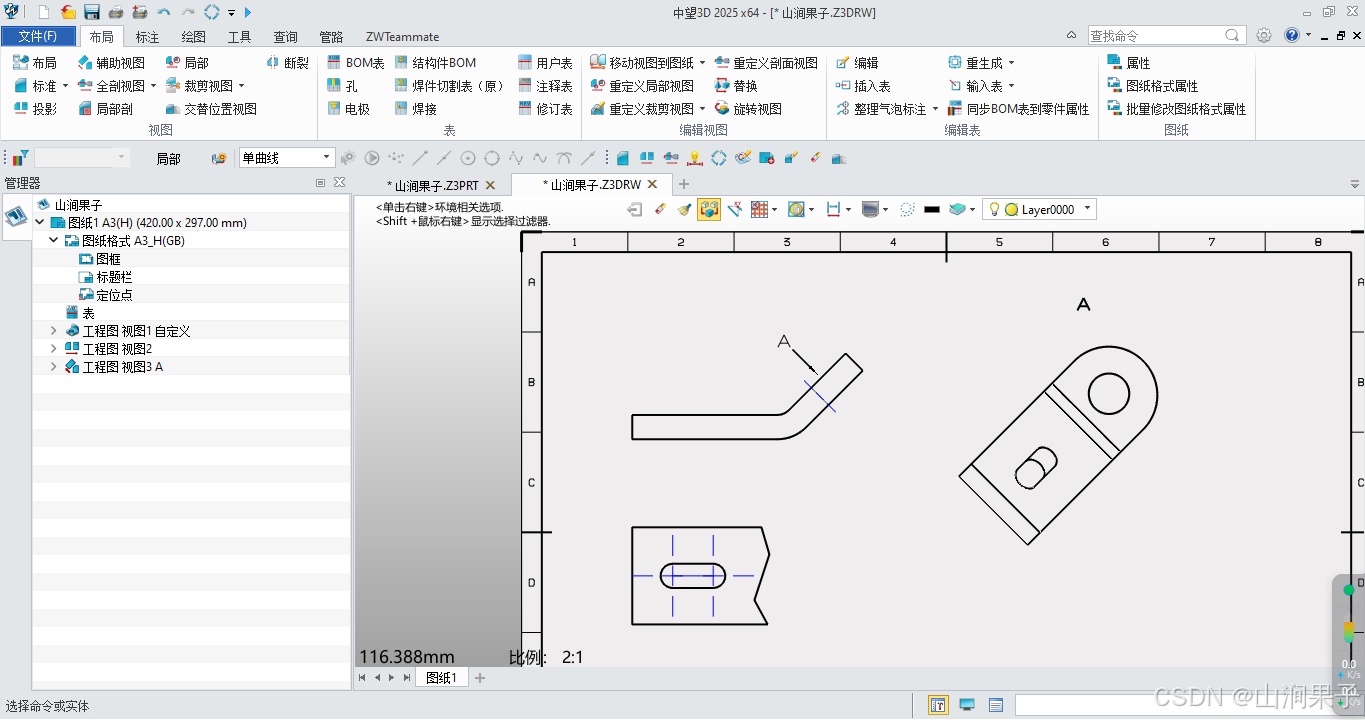Switch to the 标注 ribbon tab
Viewport: 1365px width, 720px height.
click(147, 37)
